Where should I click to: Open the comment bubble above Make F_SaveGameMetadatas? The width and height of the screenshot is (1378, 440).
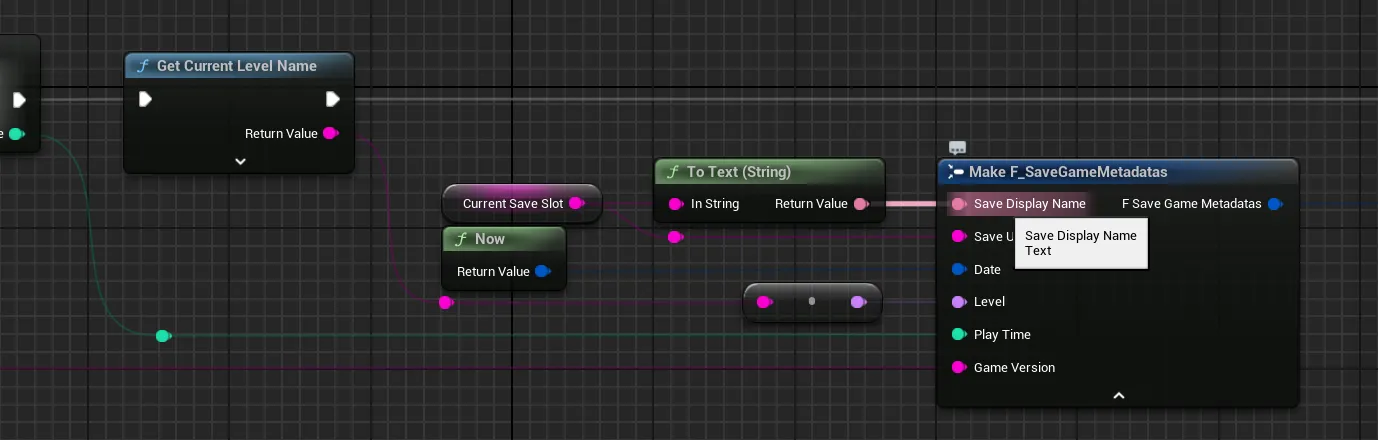coord(957,148)
